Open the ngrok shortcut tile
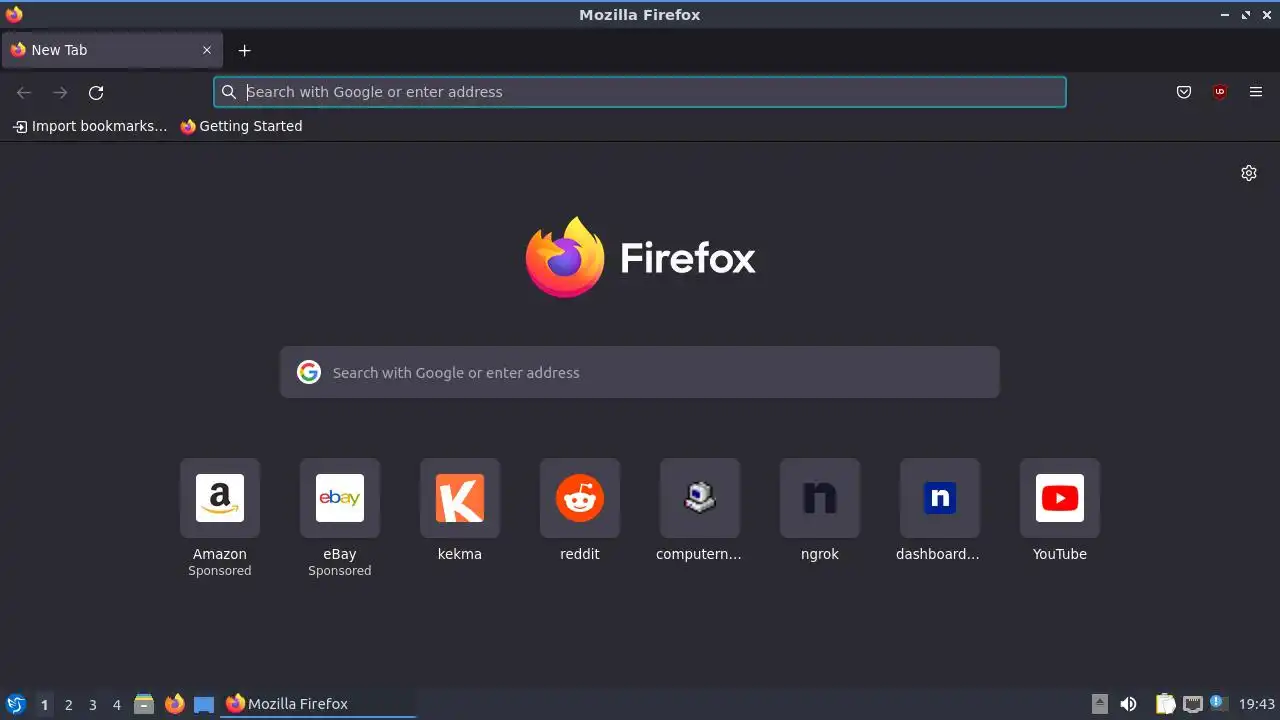Viewport: 1280px width, 720px height. pos(820,498)
